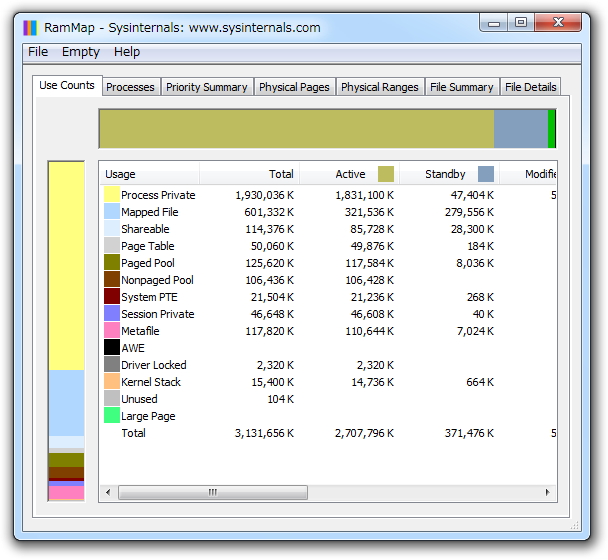Select the Nonpaged Pool row label
Image resolution: width=608 pixels, height=560 pixels.
click(x=157, y=280)
